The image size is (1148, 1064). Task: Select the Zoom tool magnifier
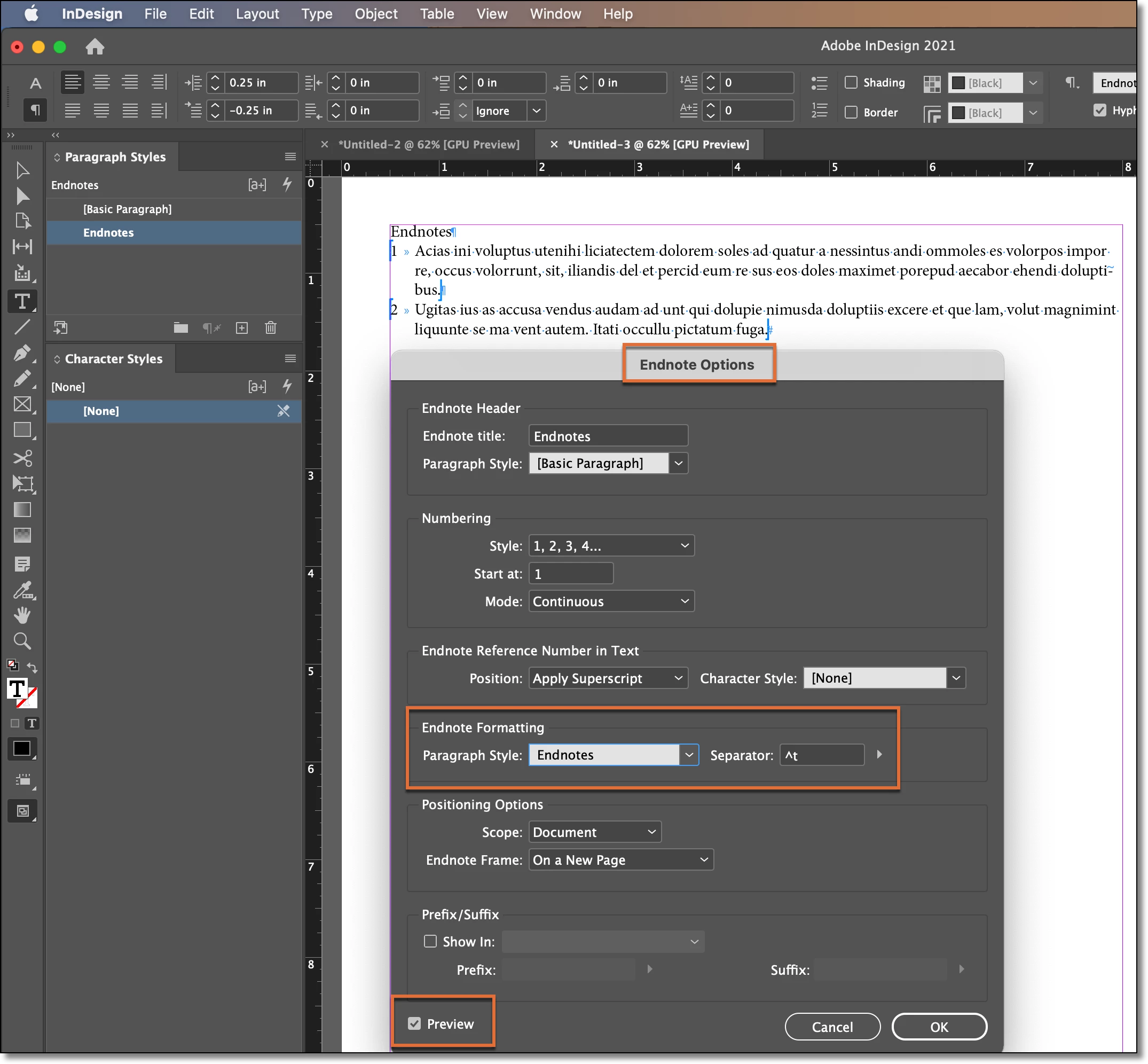[x=22, y=641]
